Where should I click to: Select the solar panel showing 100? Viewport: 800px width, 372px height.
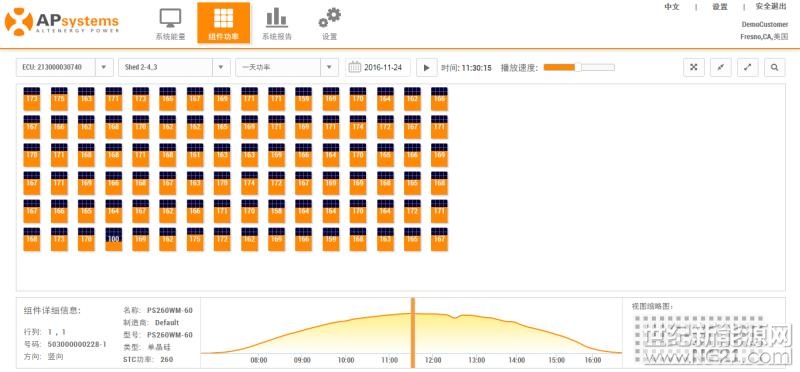click(113, 239)
